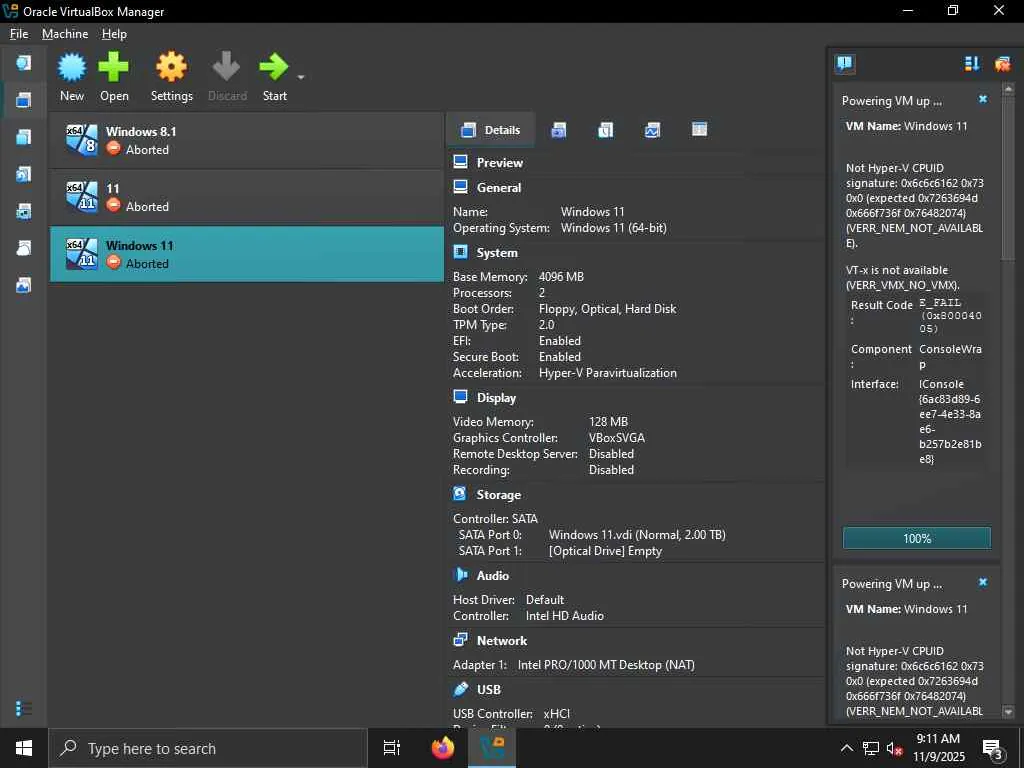Start the selected Windows 11 VM

[x=274, y=76]
